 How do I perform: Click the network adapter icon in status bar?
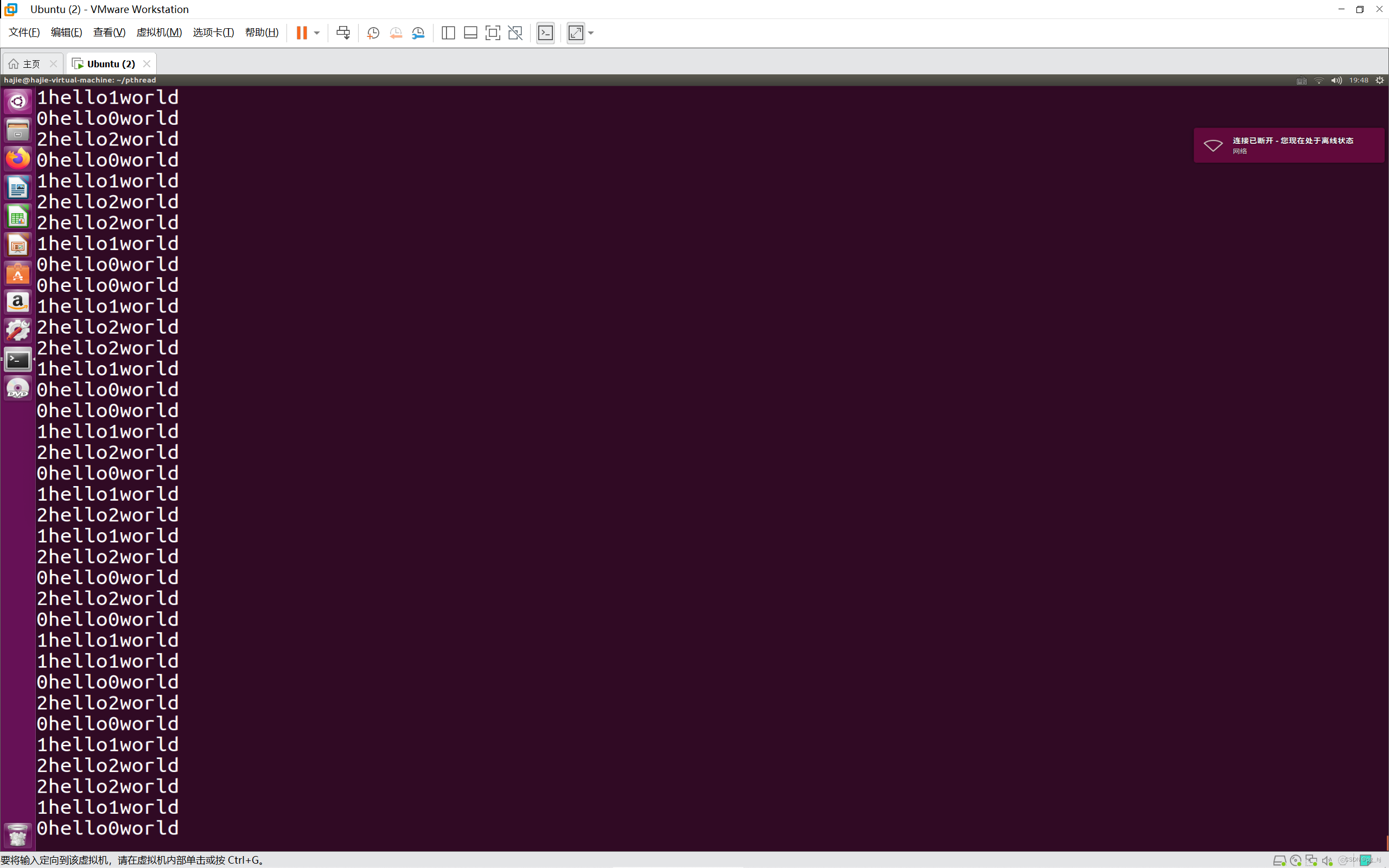[1312, 860]
